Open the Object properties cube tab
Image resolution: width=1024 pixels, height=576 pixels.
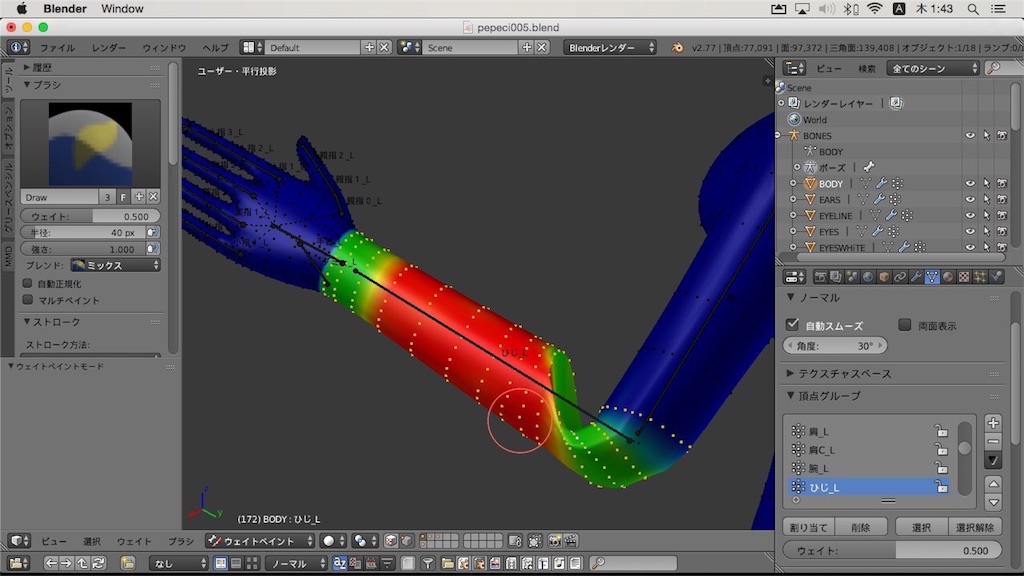point(884,277)
